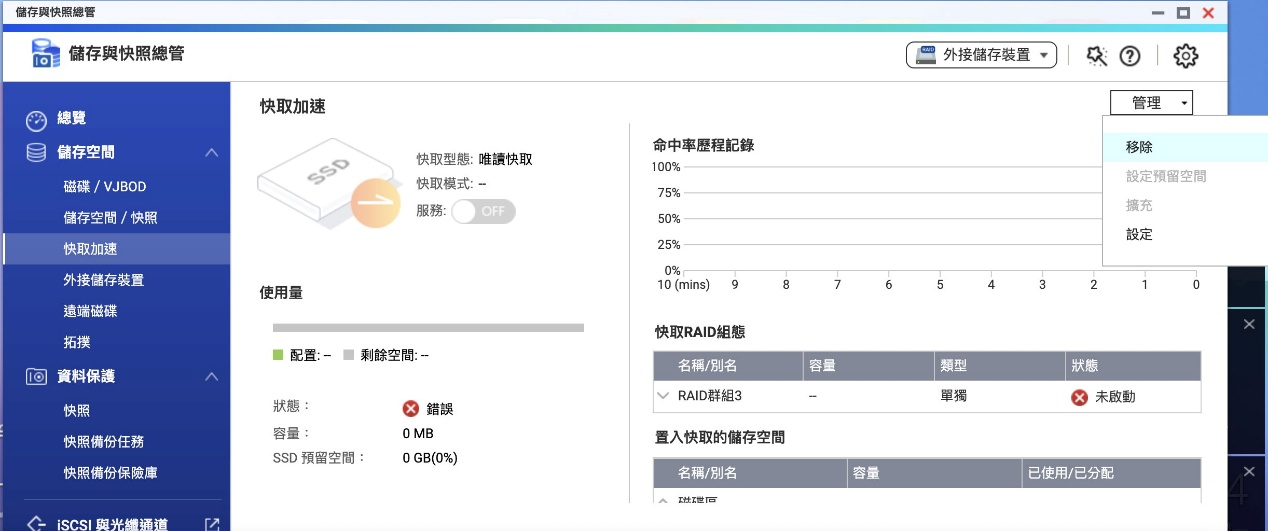
Task: Select disabled 設定預留空間 menu entry
Action: tap(1166, 176)
